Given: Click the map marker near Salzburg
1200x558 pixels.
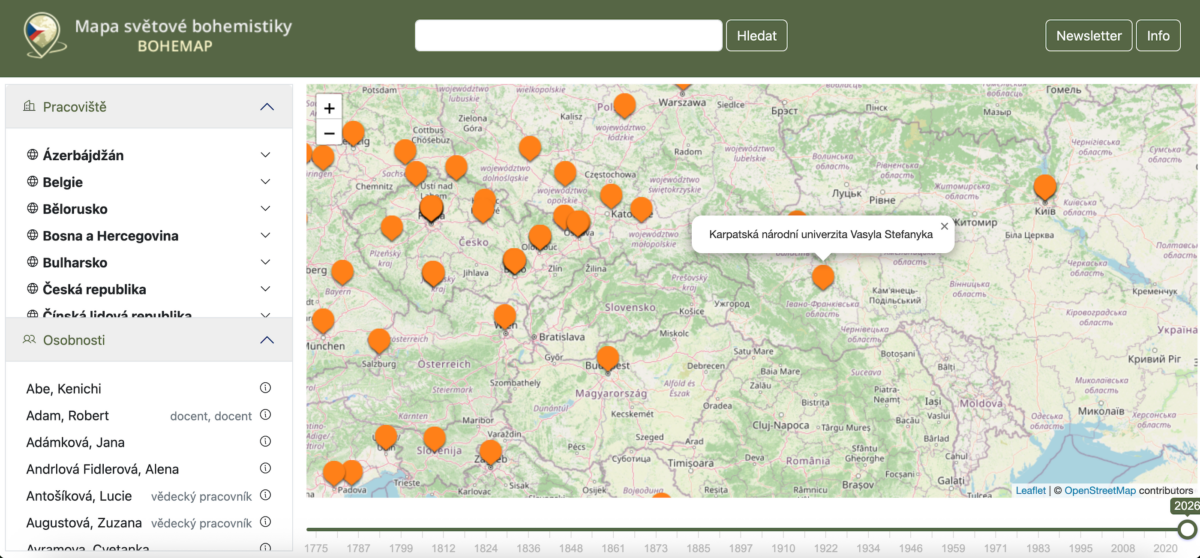Looking at the screenshot, I should tap(379, 341).
